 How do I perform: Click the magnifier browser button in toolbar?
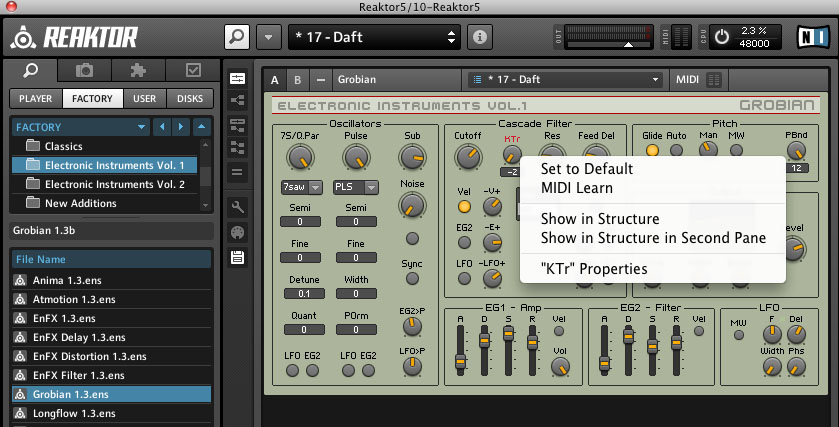point(237,37)
